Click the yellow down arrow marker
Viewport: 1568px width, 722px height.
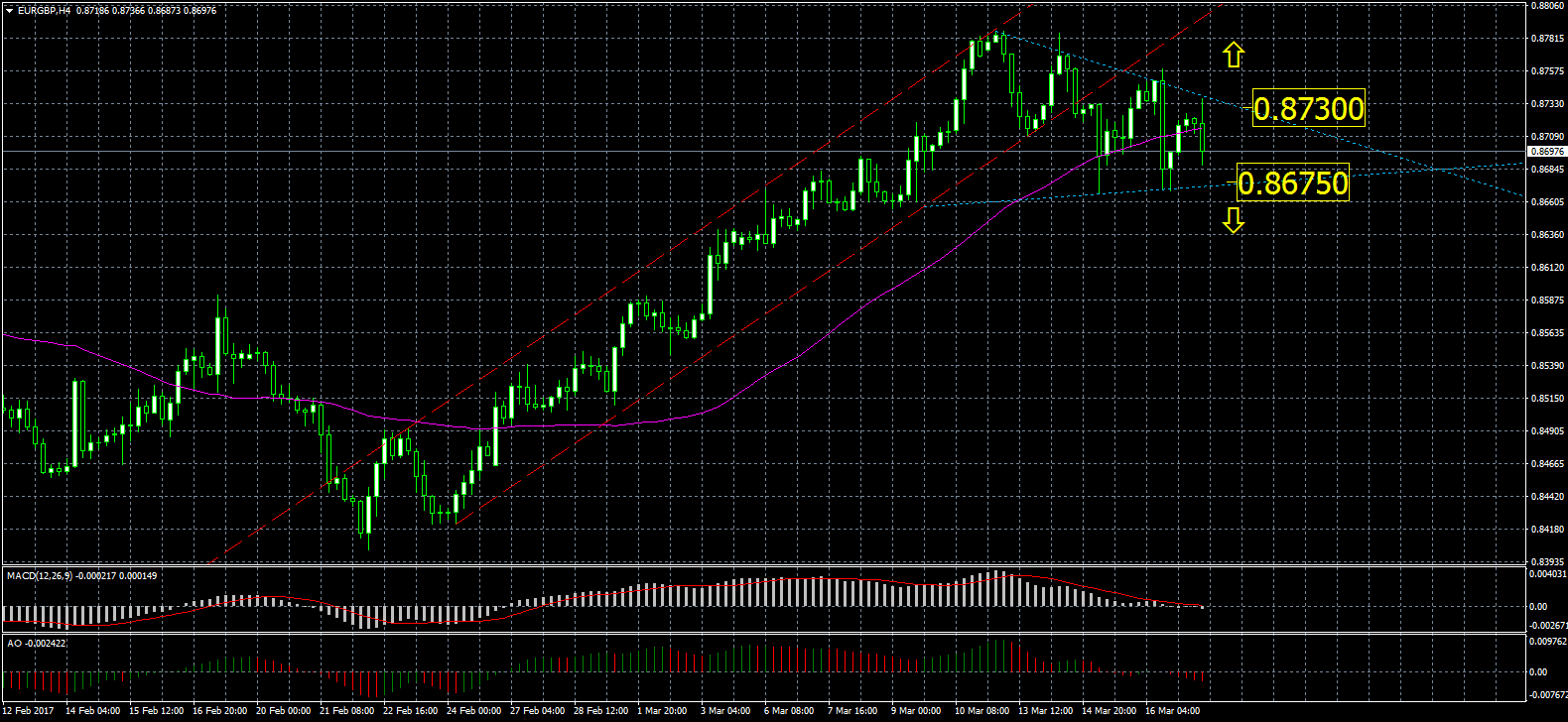[1233, 220]
